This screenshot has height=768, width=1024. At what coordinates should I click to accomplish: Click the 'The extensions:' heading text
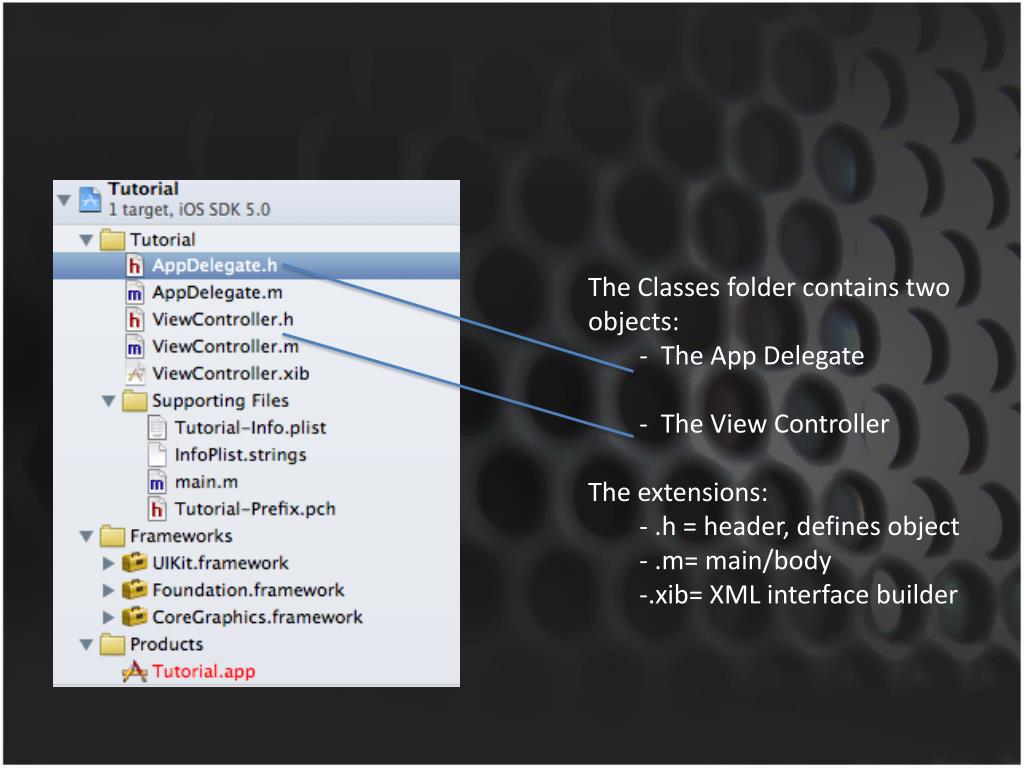[678, 492]
